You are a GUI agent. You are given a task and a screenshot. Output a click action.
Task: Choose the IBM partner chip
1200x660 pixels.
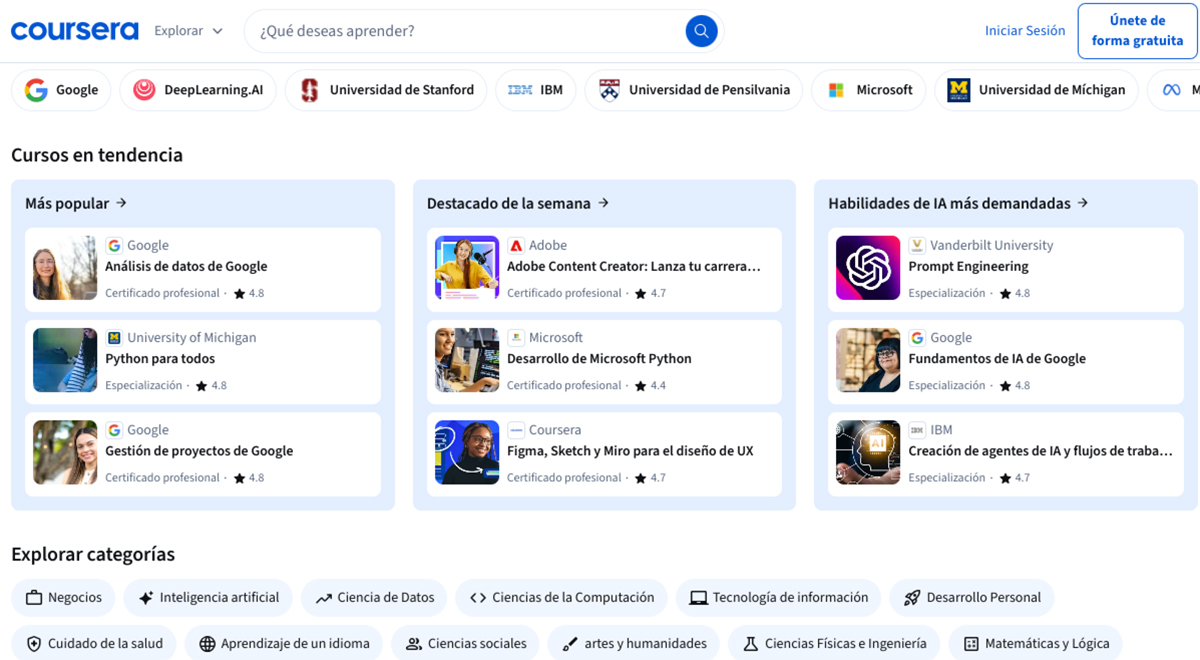click(535, 90)
